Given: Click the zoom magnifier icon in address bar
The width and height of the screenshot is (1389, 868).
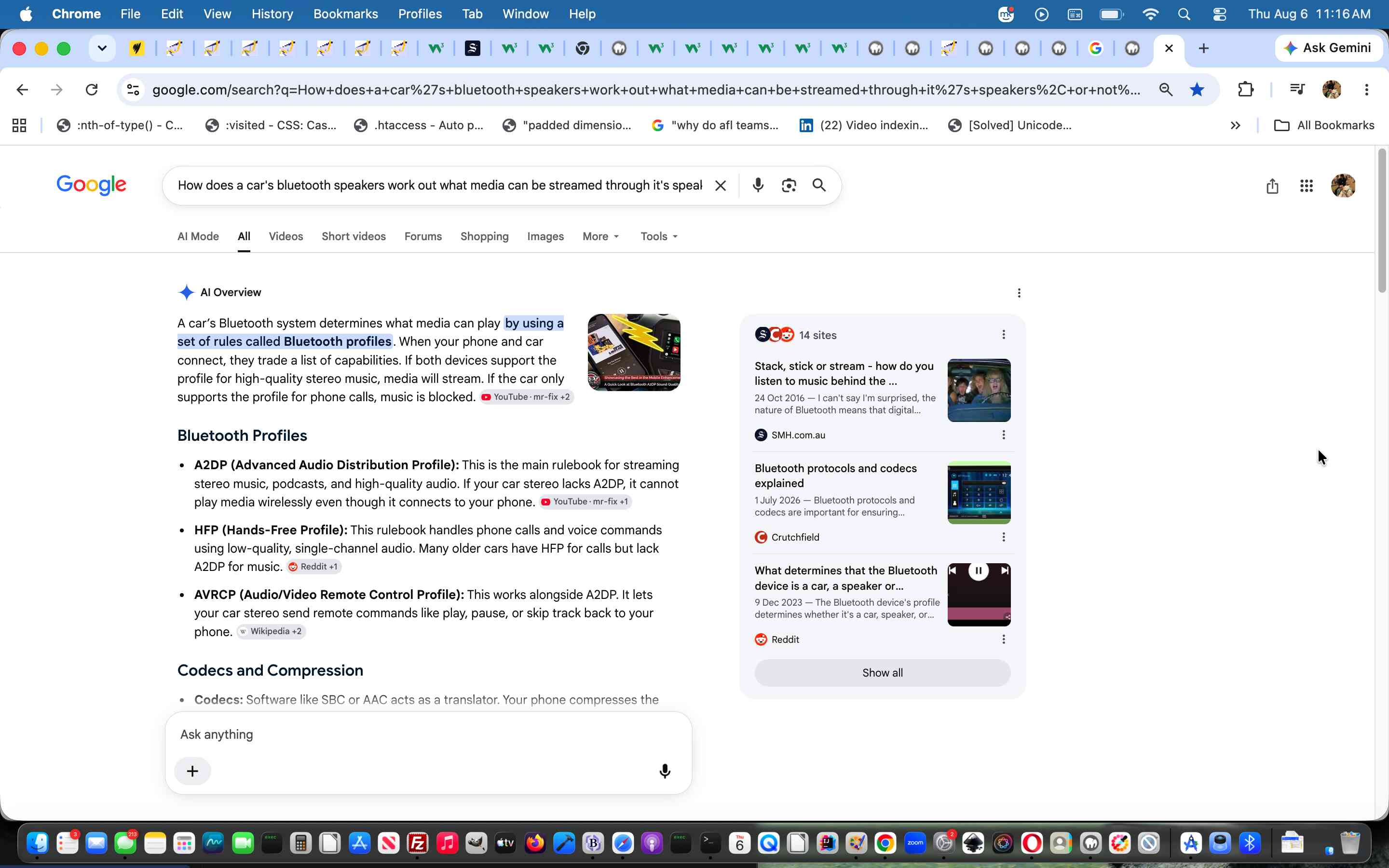Looking at the screenshot, I should [x=1166, y=90].
